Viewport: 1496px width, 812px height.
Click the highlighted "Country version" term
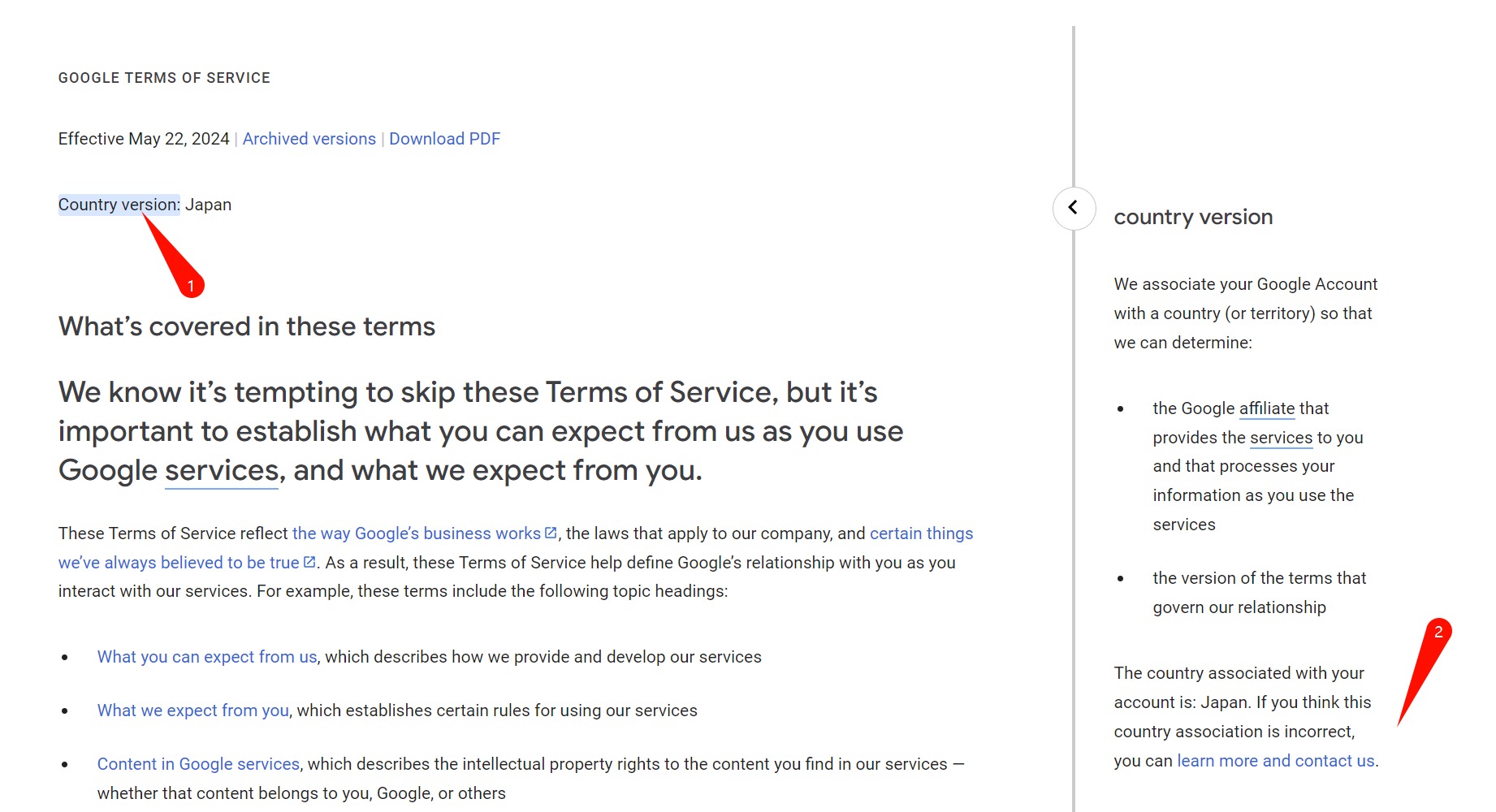click(119, 205)
